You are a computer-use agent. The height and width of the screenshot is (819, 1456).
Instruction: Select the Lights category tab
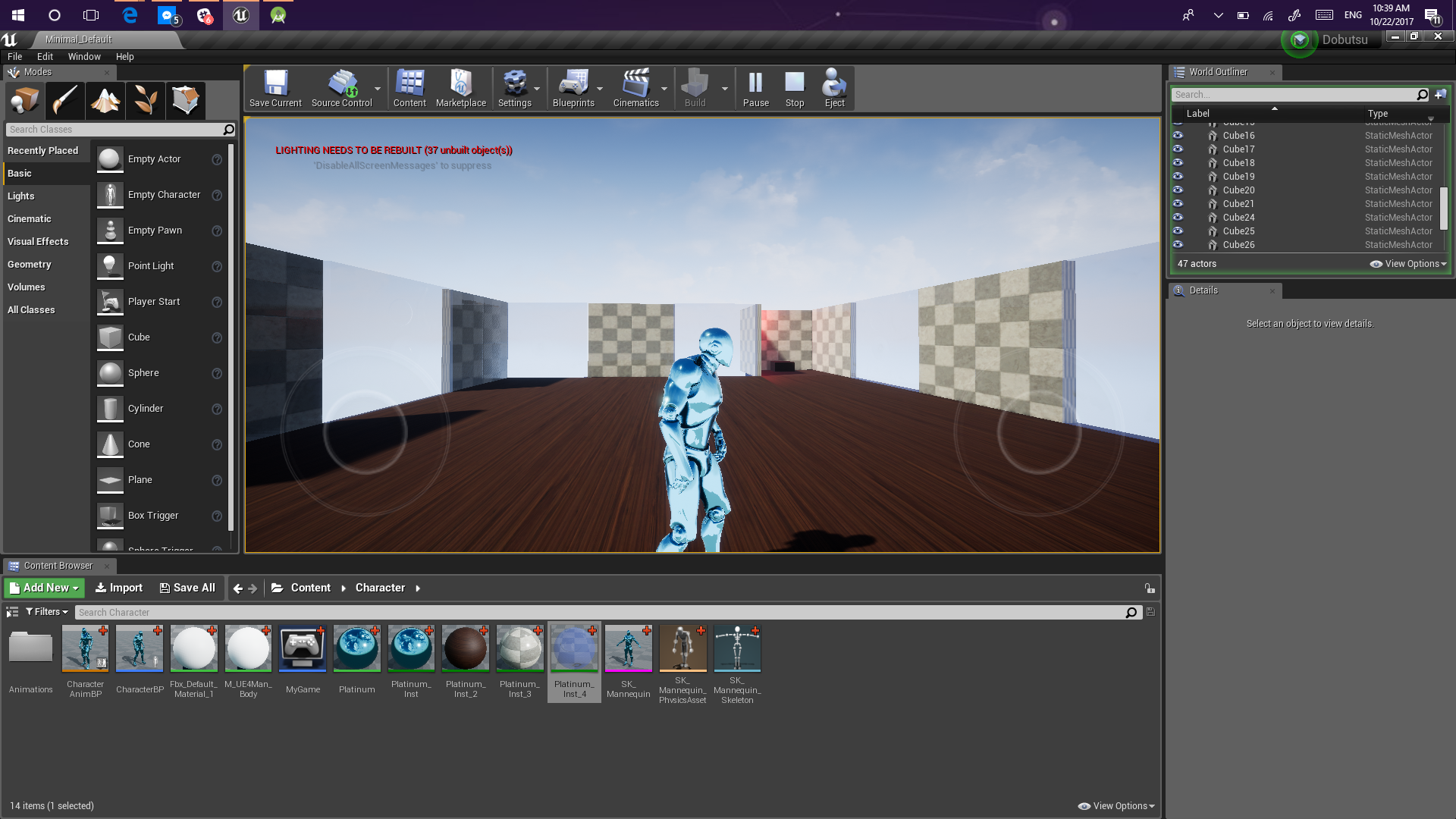(21, 196)
